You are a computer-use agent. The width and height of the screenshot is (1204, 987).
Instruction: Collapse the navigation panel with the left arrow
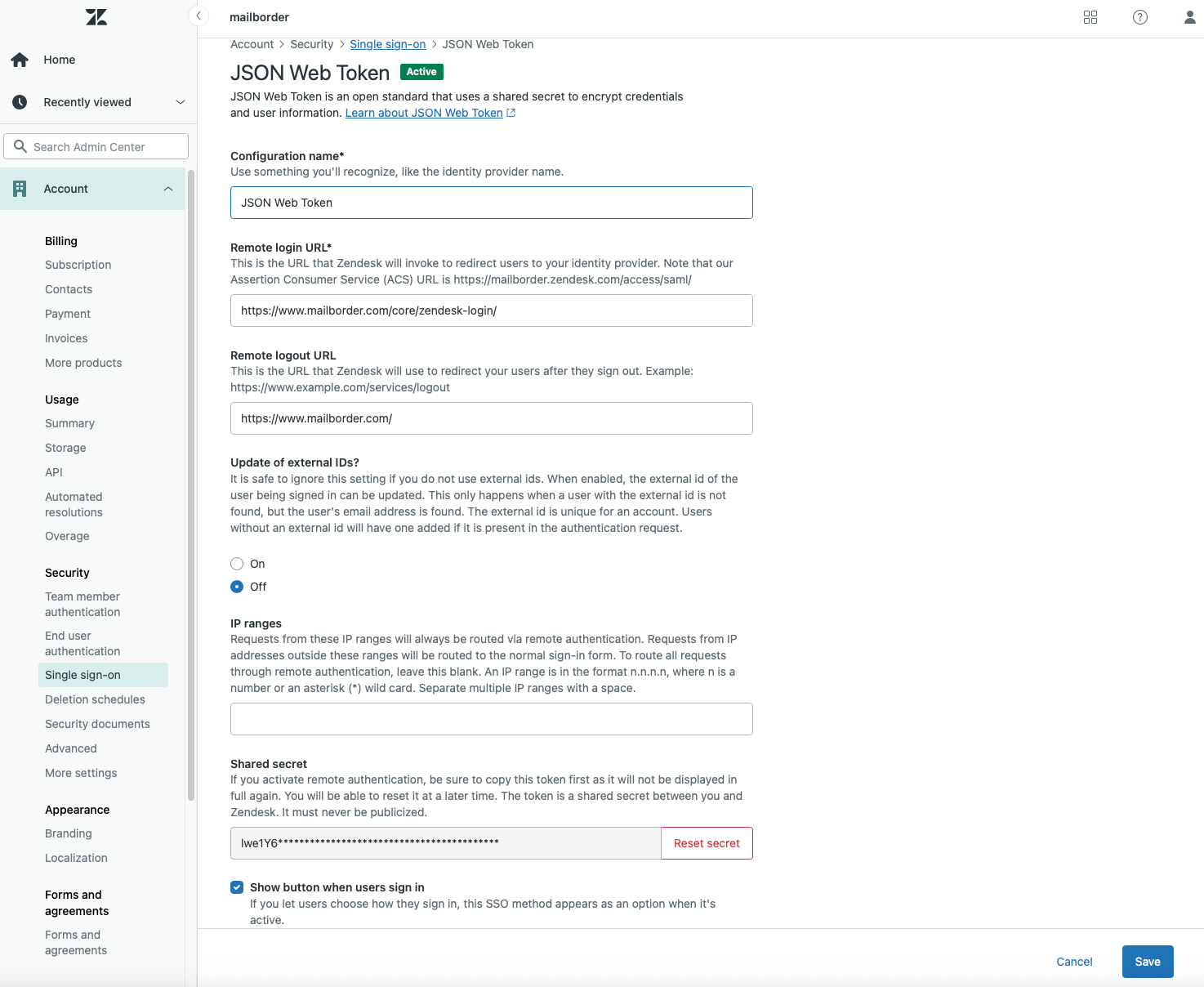pos(198,15)
